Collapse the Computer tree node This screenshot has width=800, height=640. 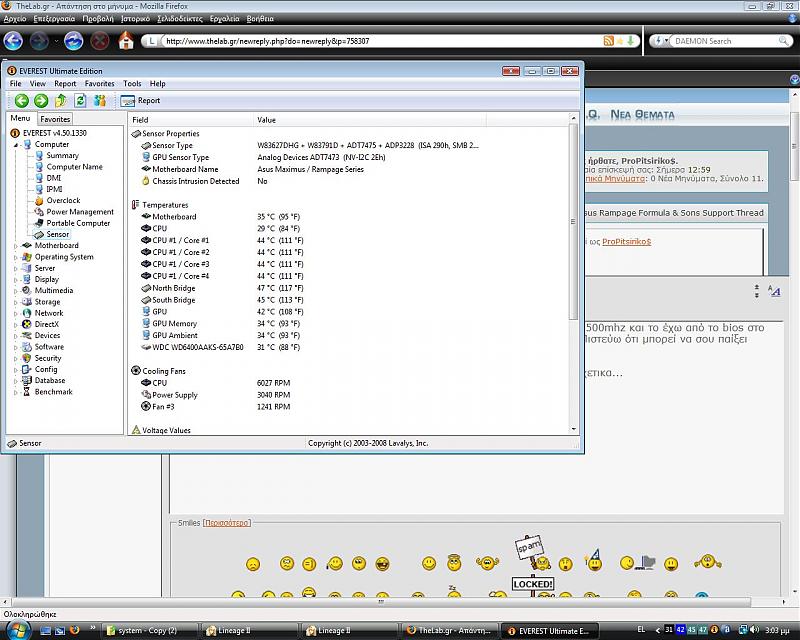(x=15, y=145)
